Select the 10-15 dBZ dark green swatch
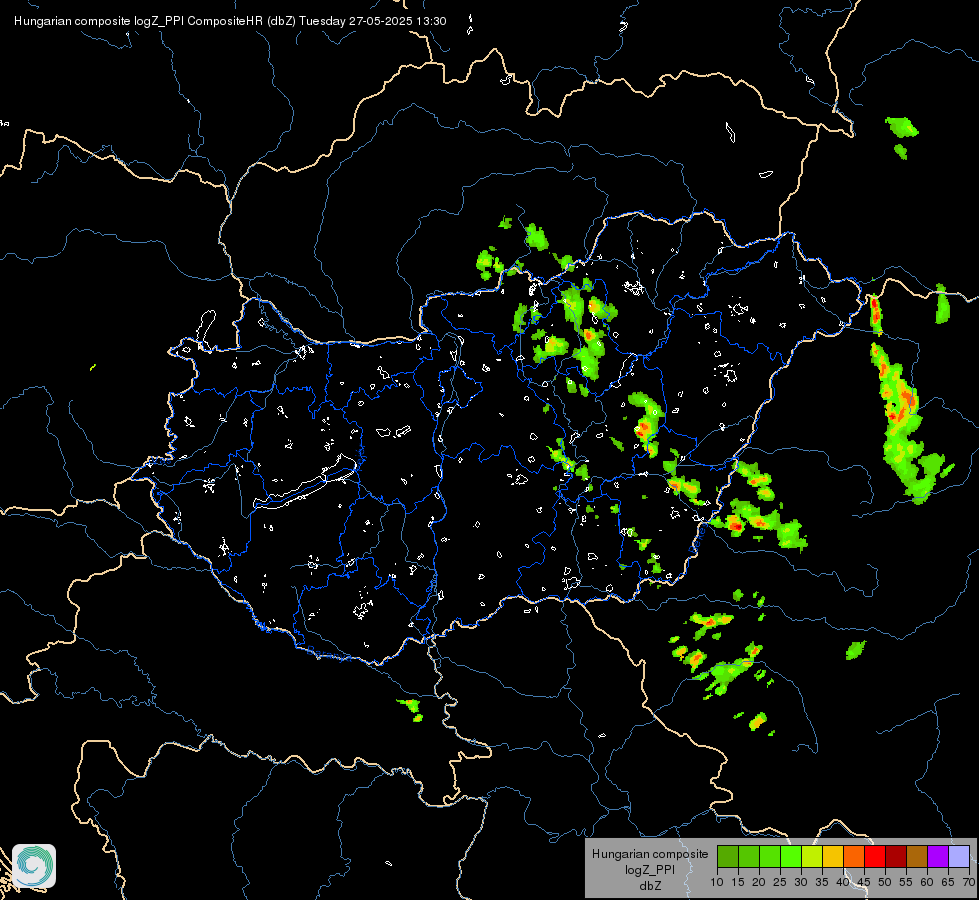Viewport: 979px width, 900px height. click(x=728, y=856)
